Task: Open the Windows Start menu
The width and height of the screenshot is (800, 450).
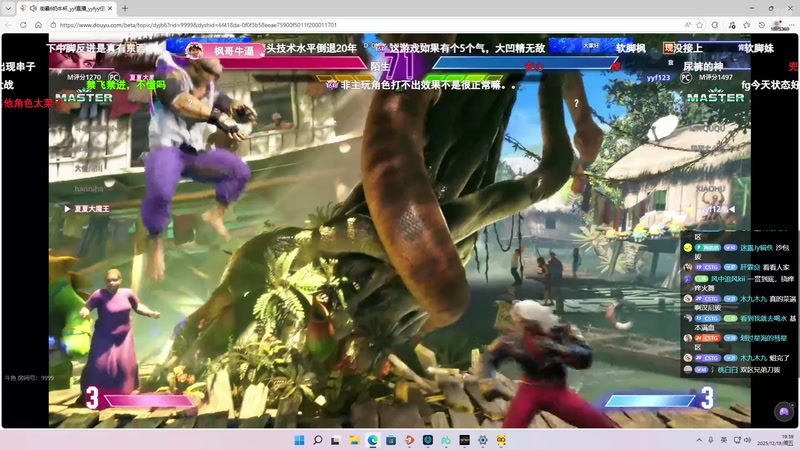Action: (299, 440)
